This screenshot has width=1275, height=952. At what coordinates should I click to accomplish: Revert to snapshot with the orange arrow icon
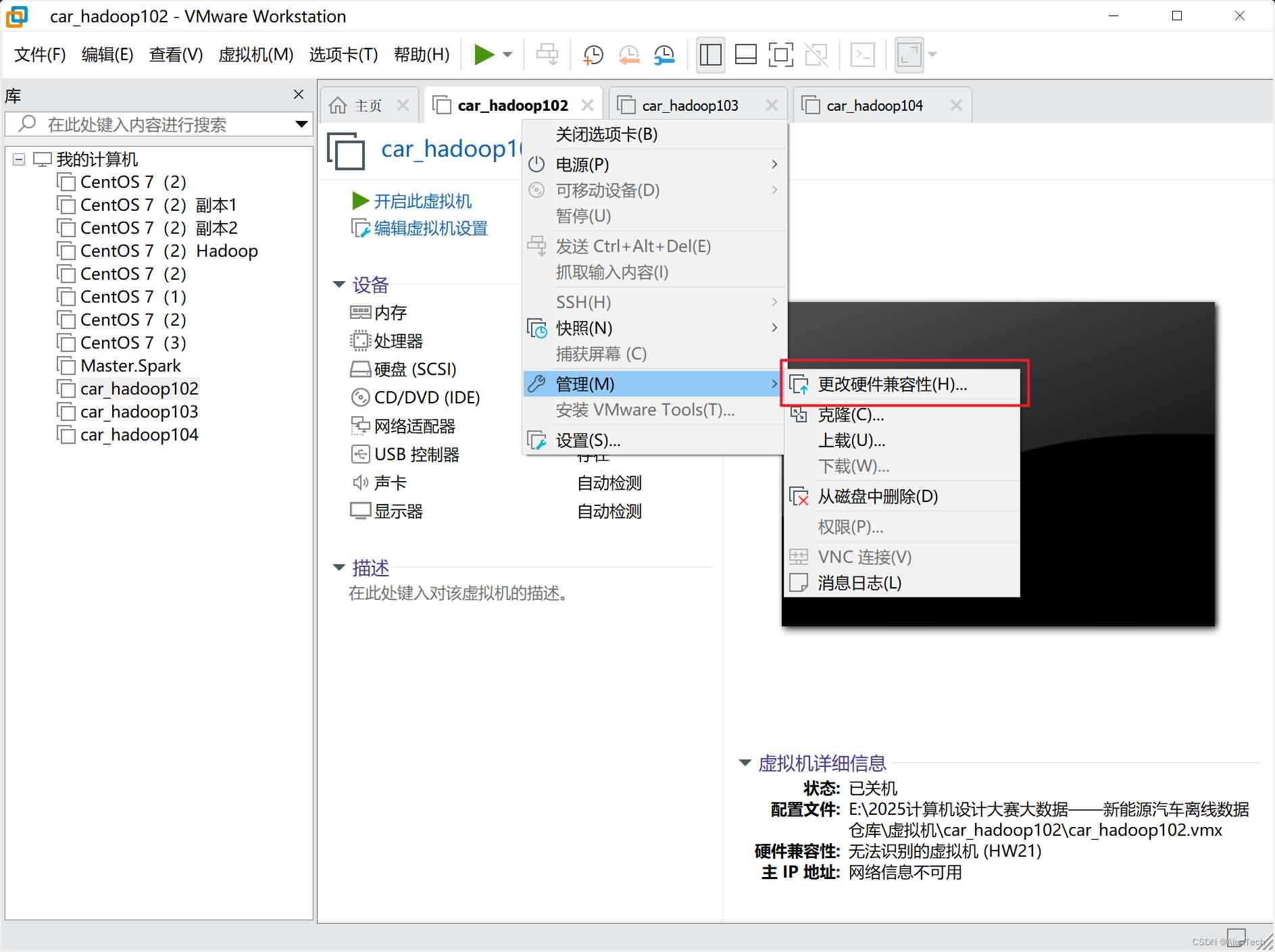[x=628, y=54]
